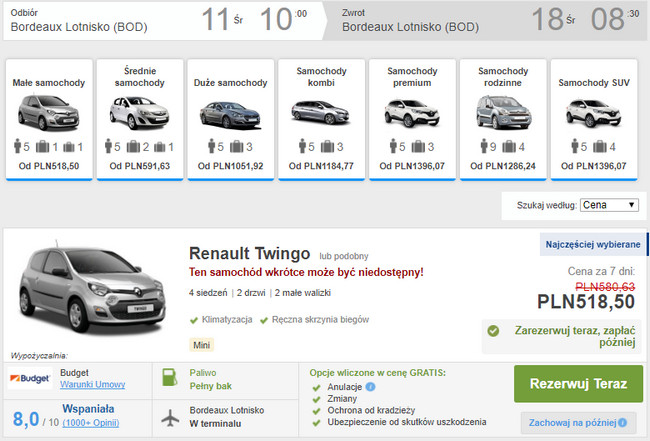Click the Pełny bak fuel policy text
The width and height of the screenshot is (650, 441).
pos(211,386)
